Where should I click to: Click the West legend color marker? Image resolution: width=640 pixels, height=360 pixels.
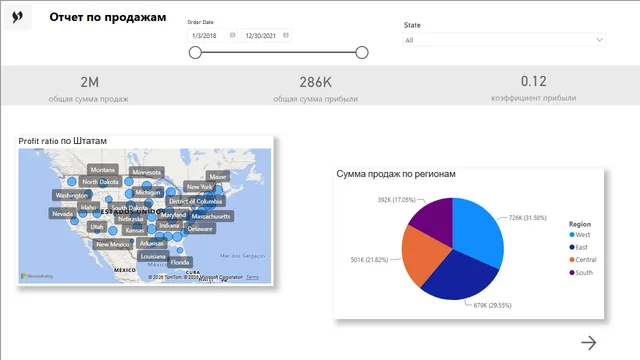coord(572,235)
